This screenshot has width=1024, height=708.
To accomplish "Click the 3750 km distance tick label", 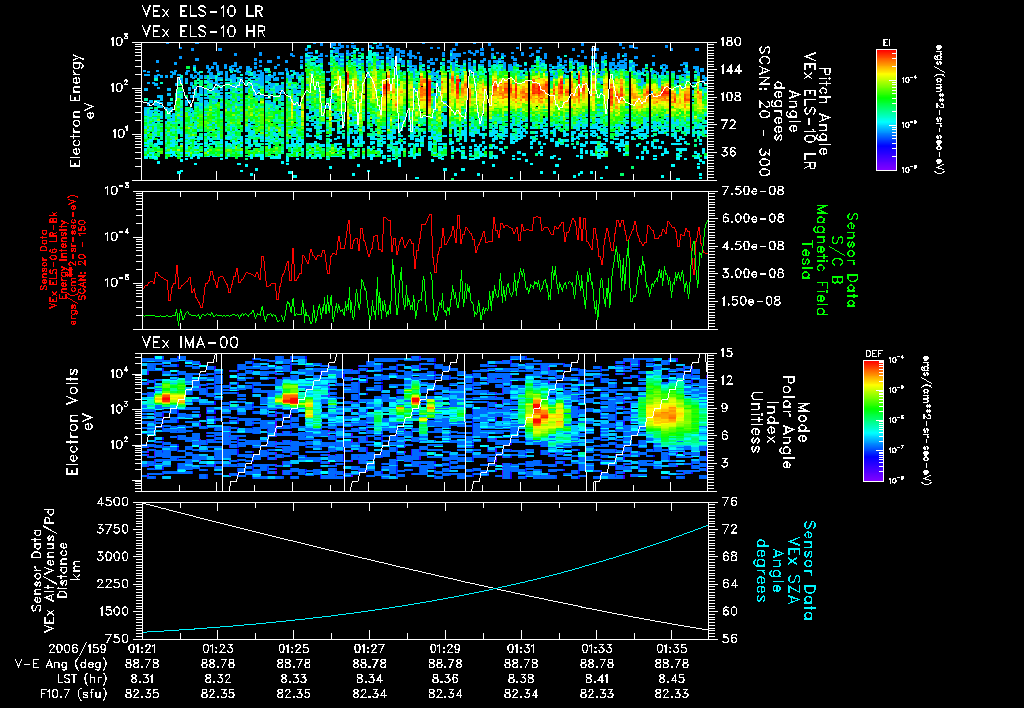I will point(112,529).
